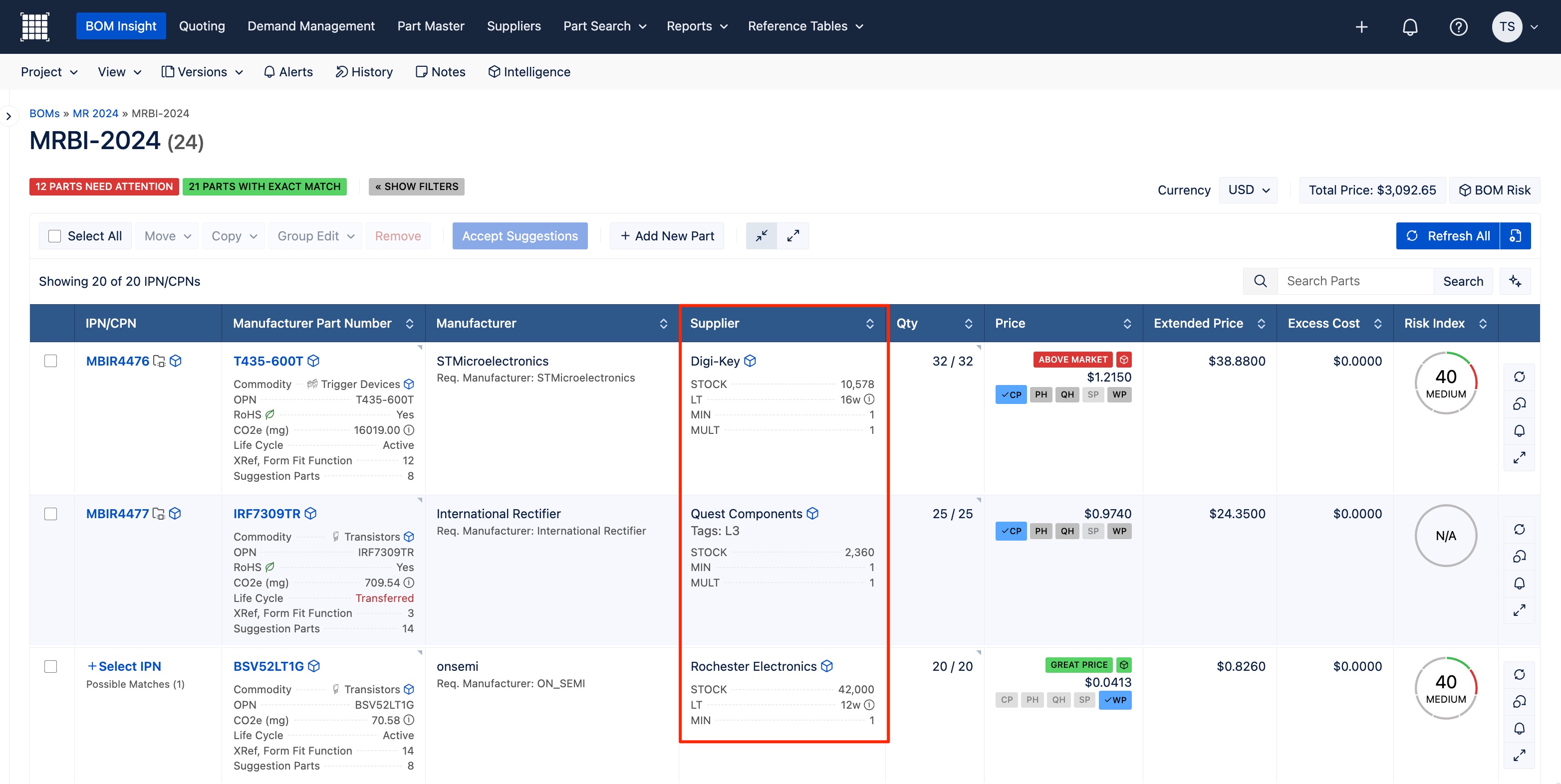Click alert bell icon in MBIR4476 row
Viewport: 1561px width, 784px height.
(x=1519, y=430)
